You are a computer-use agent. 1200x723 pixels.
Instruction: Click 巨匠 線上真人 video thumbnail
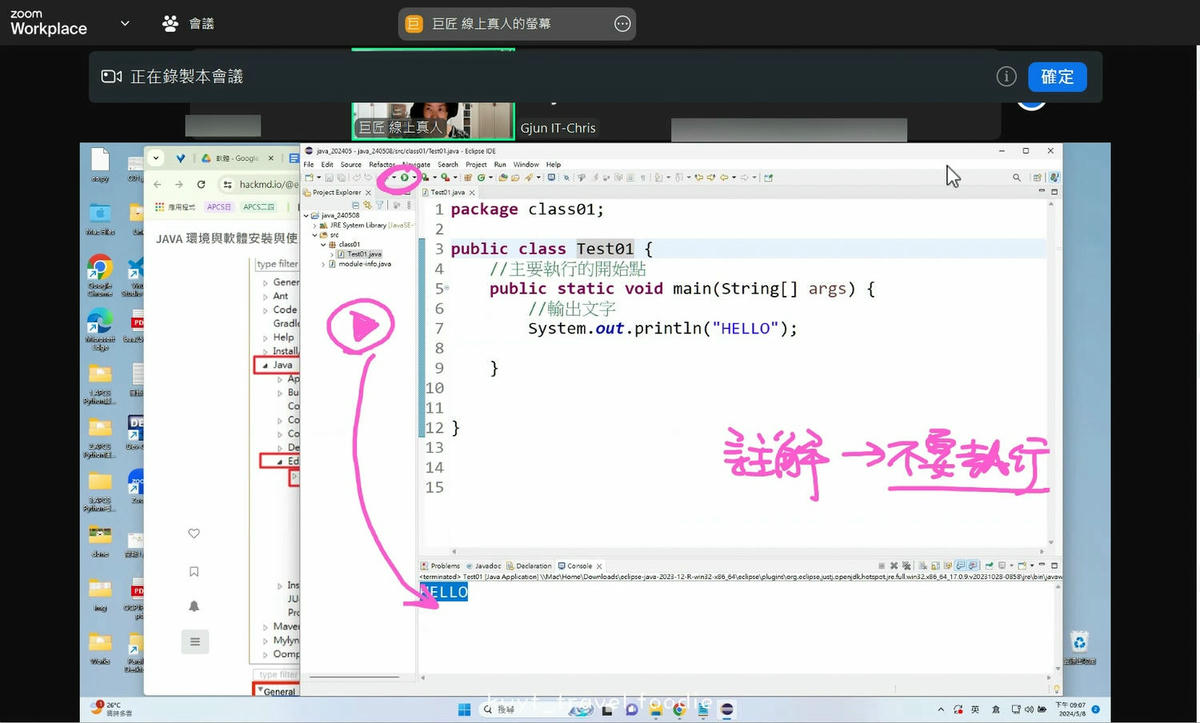point(433,120)
